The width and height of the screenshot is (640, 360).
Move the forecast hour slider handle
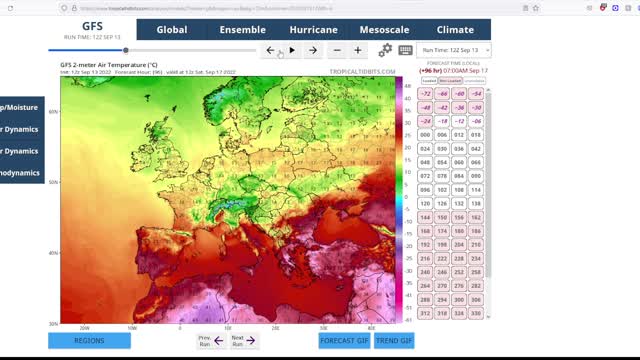pos(126,50)
